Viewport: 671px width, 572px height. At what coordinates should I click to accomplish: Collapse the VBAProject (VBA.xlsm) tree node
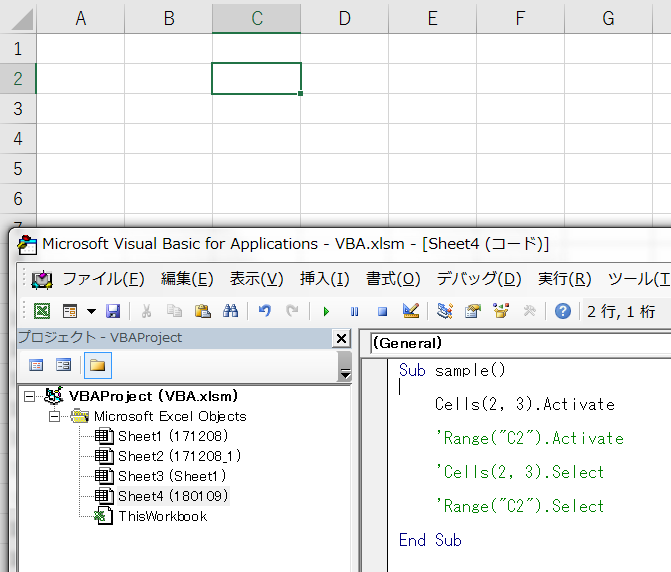pos(29,396)
